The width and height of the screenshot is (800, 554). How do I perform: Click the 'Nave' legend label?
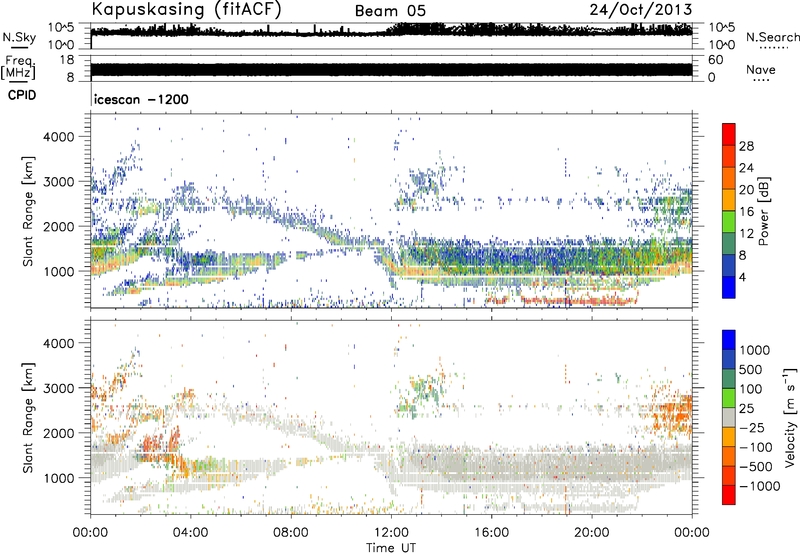761,70
